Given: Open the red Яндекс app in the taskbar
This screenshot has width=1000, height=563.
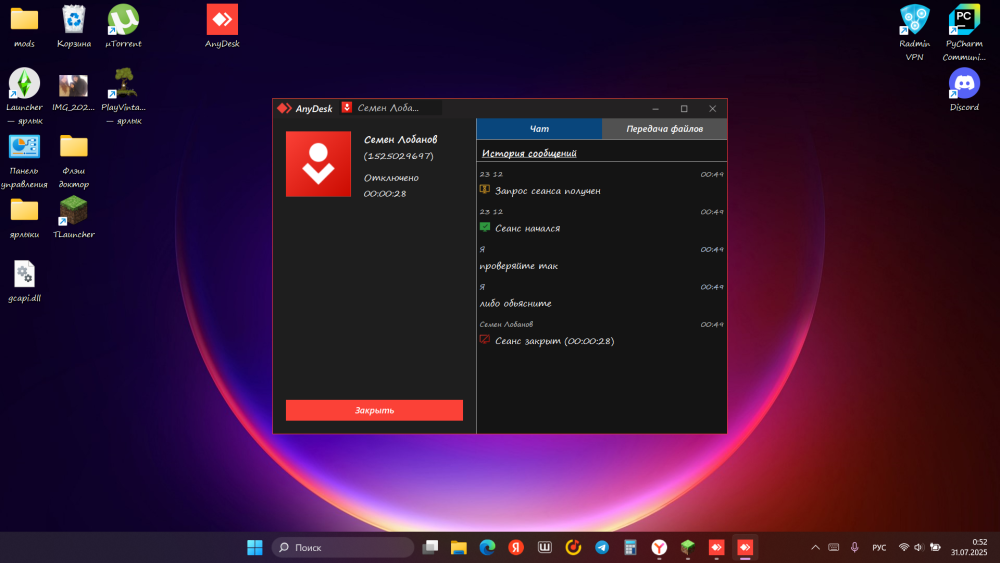Looking at the screenshot, I should click(516, 547).
